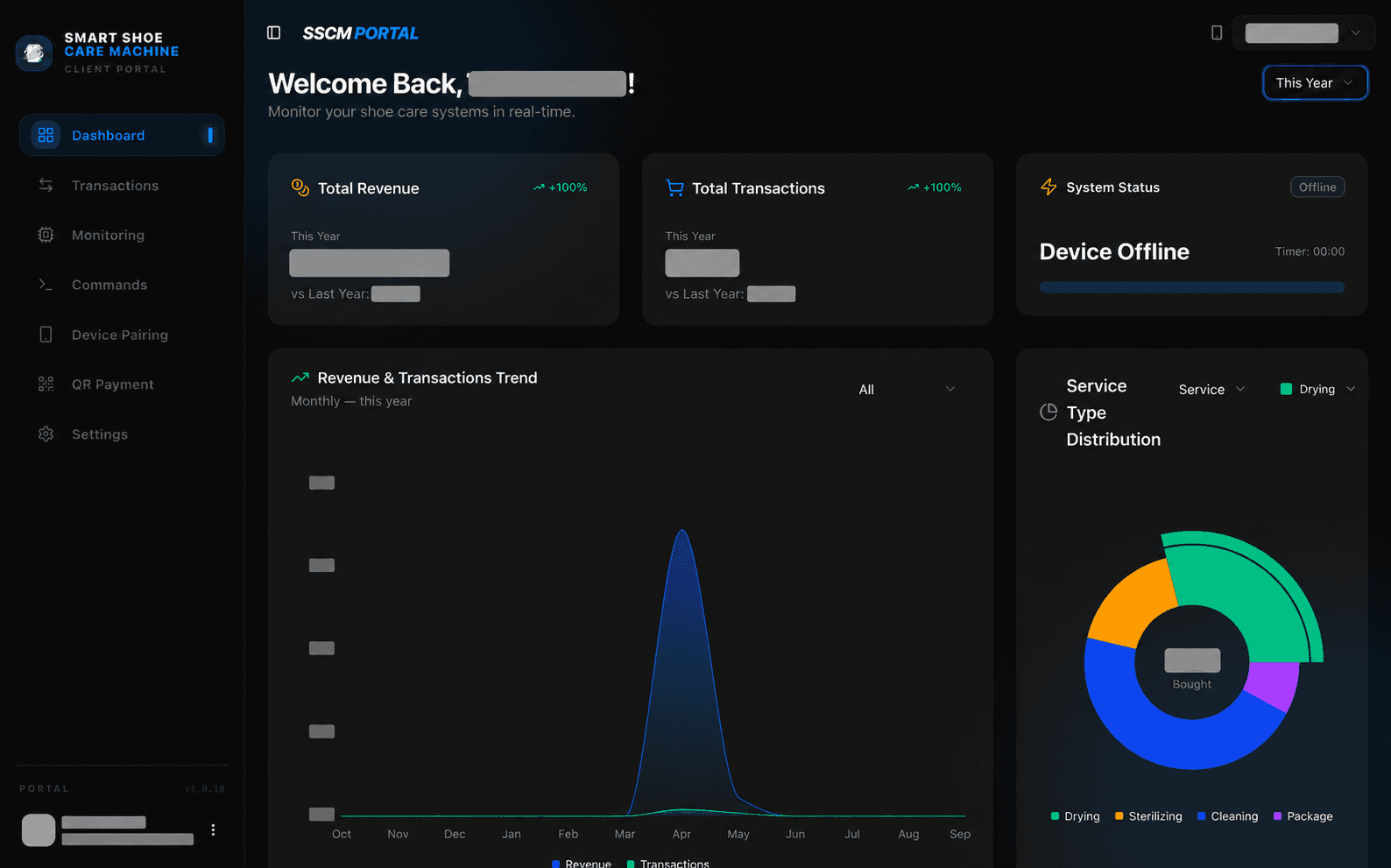Open the user options three-dot menu
Screen dimensions: 1391x868
point(213,829)
